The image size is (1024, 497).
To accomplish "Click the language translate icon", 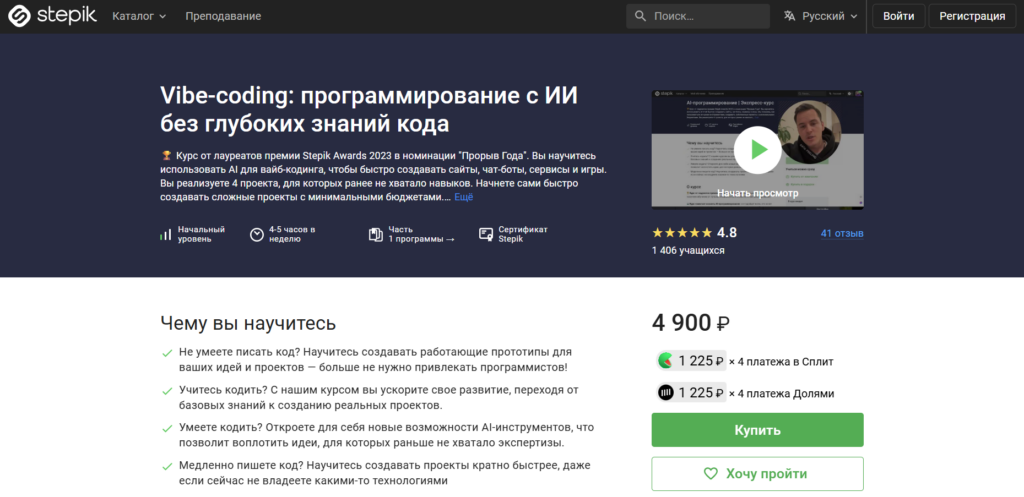I will pos(790,16).
